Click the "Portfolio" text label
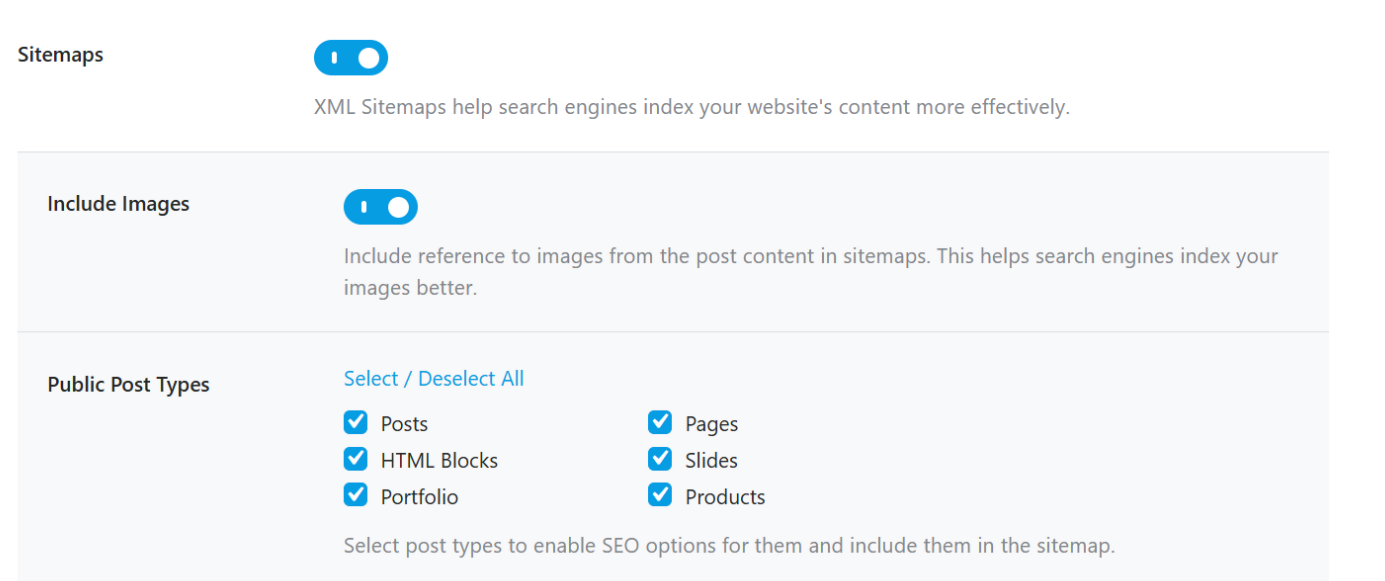This screenshot has height=581, width=1385. click(419, 497)
